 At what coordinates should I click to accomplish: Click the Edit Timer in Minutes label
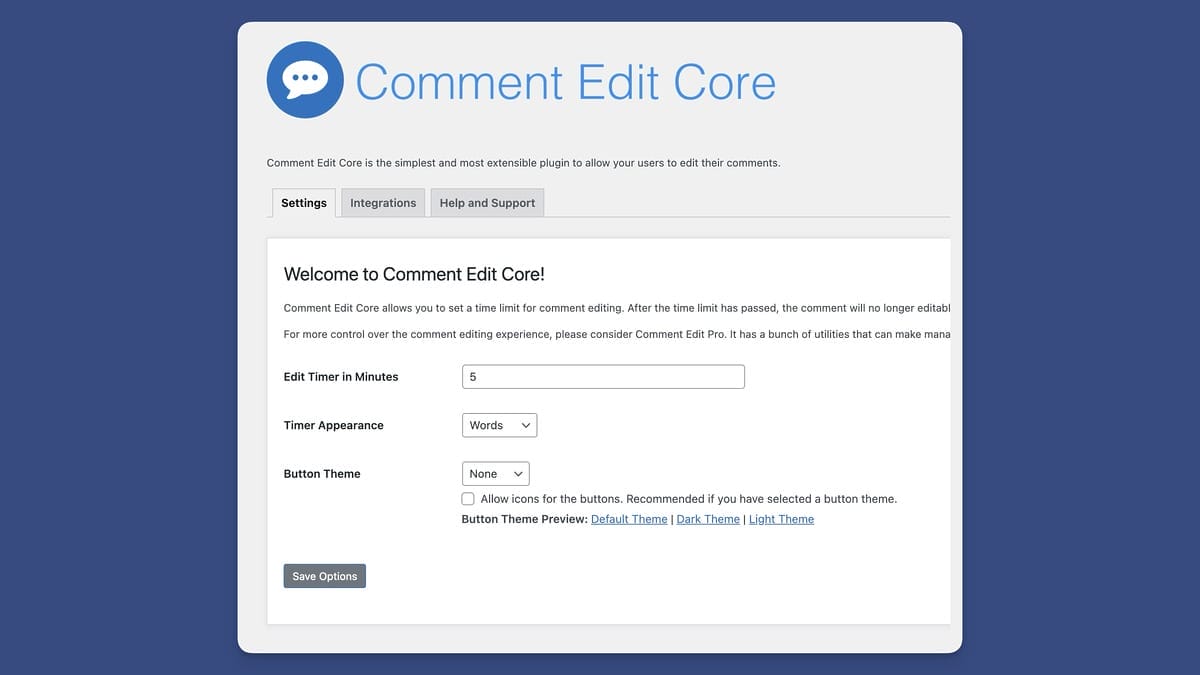click(x=341, y=377)
